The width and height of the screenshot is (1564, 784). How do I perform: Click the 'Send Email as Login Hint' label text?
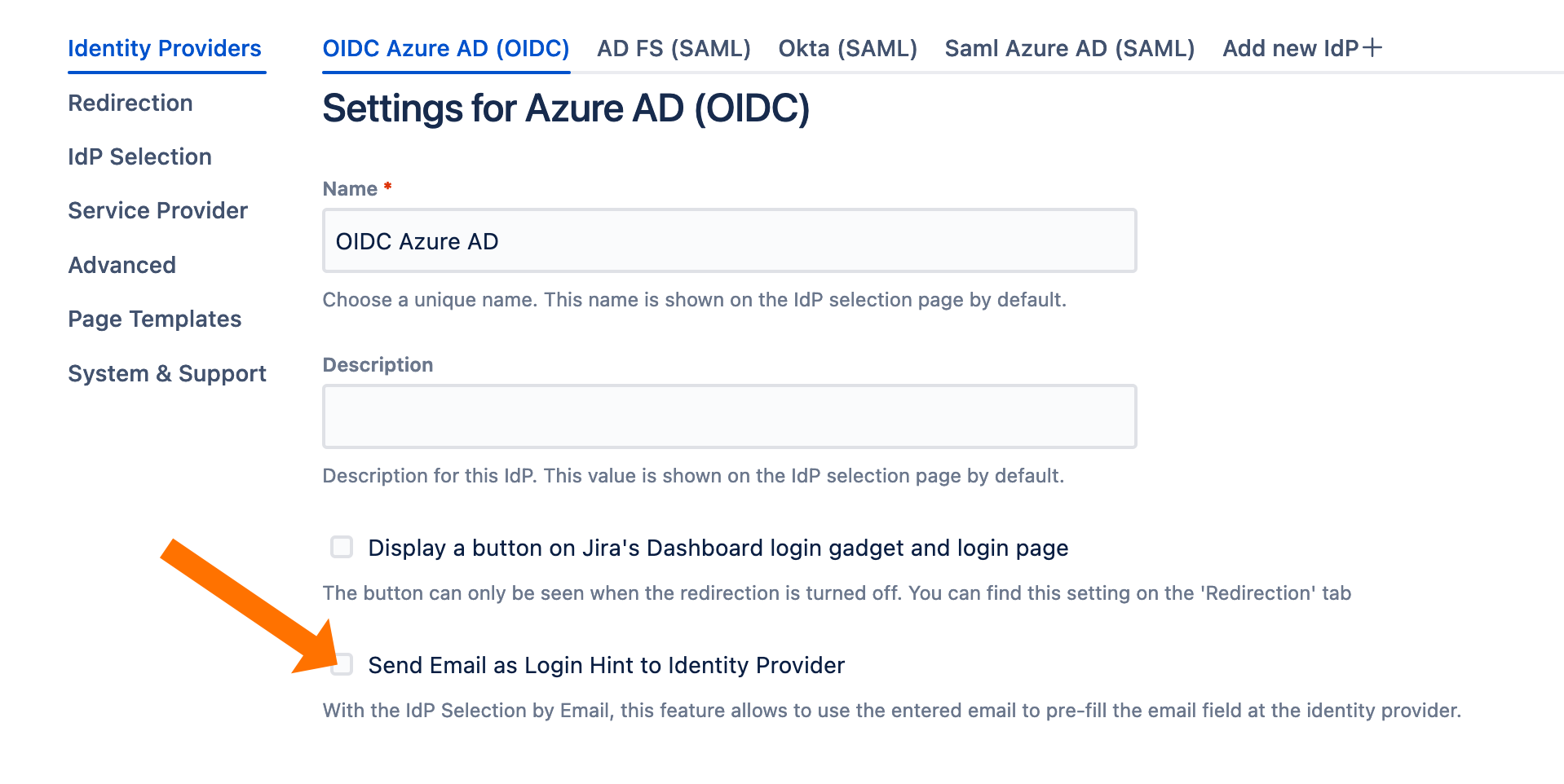coord(606,666)
